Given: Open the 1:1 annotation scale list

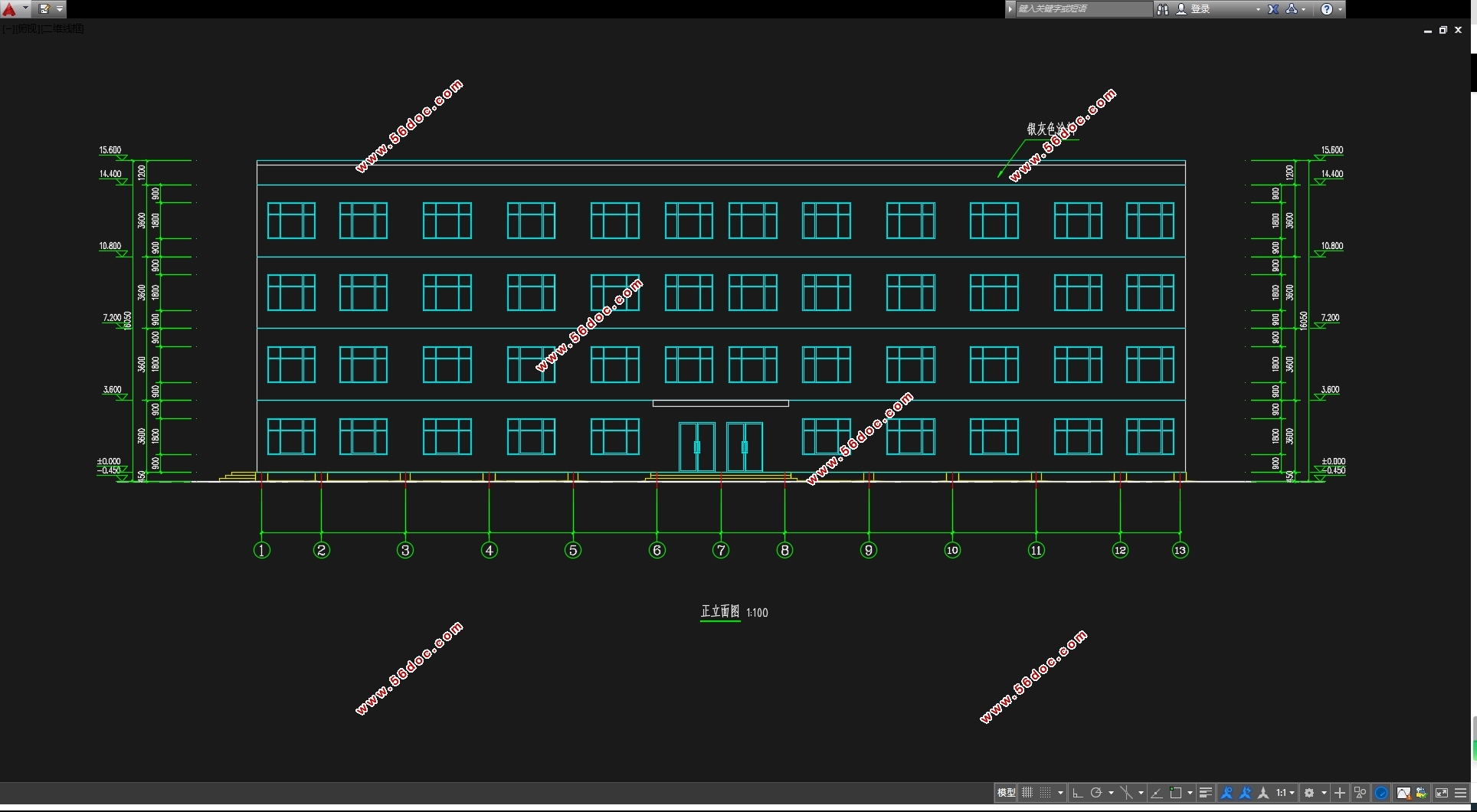Looking at the screenshot, I should [x=1285, y=793].
